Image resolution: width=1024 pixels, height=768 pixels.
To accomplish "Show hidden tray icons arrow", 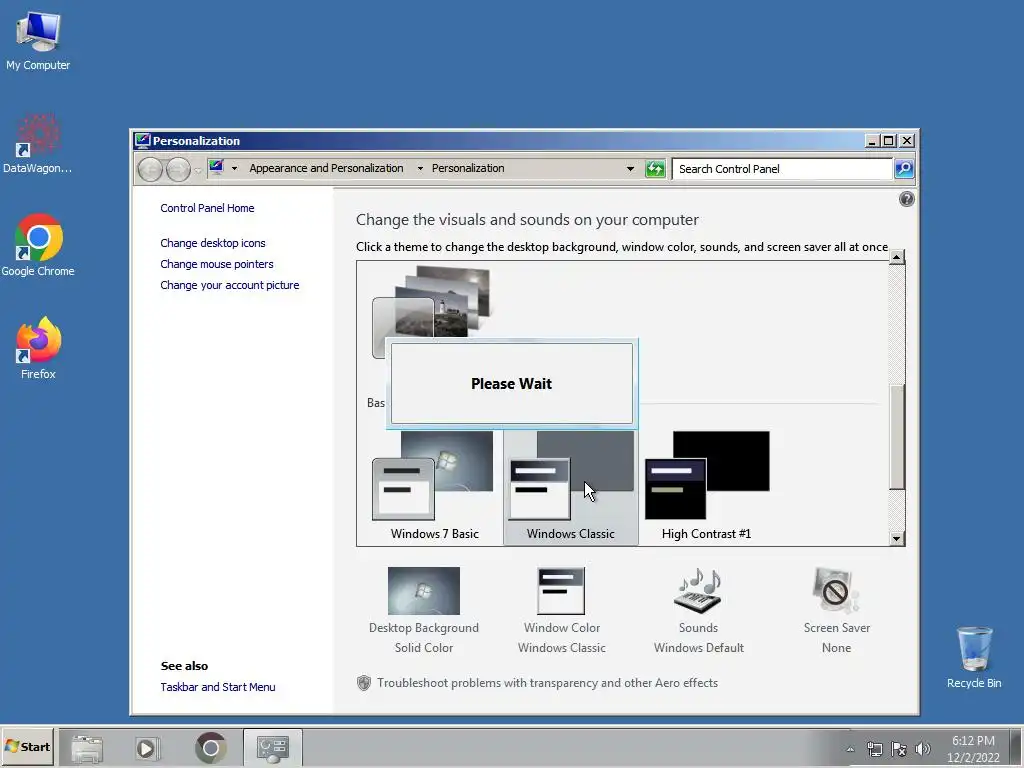I will tap(850, 749).
